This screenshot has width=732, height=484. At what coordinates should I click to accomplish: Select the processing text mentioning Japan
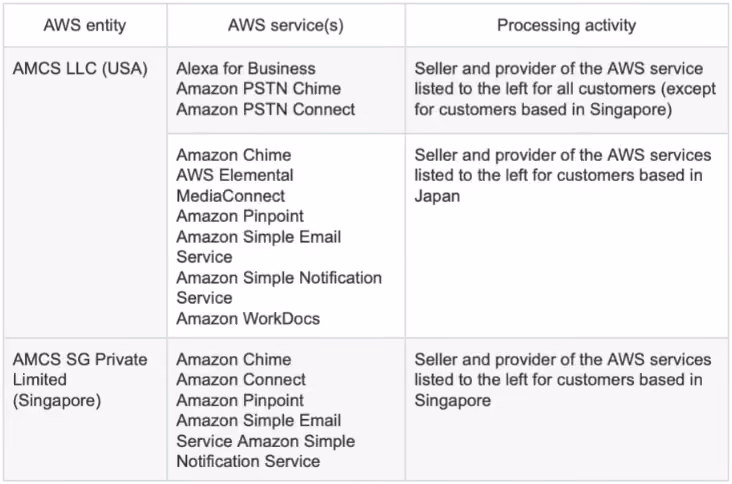tap(563, 175)
